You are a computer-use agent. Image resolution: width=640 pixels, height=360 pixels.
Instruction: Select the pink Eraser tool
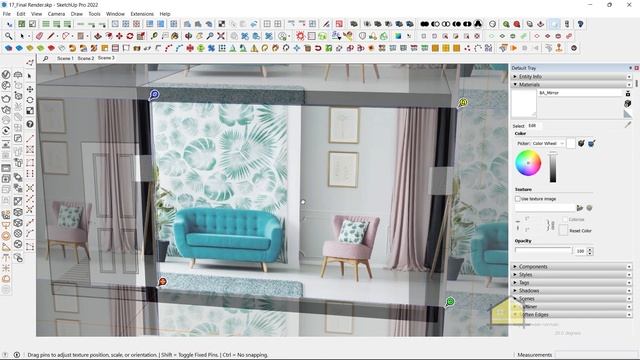point(39,36)
